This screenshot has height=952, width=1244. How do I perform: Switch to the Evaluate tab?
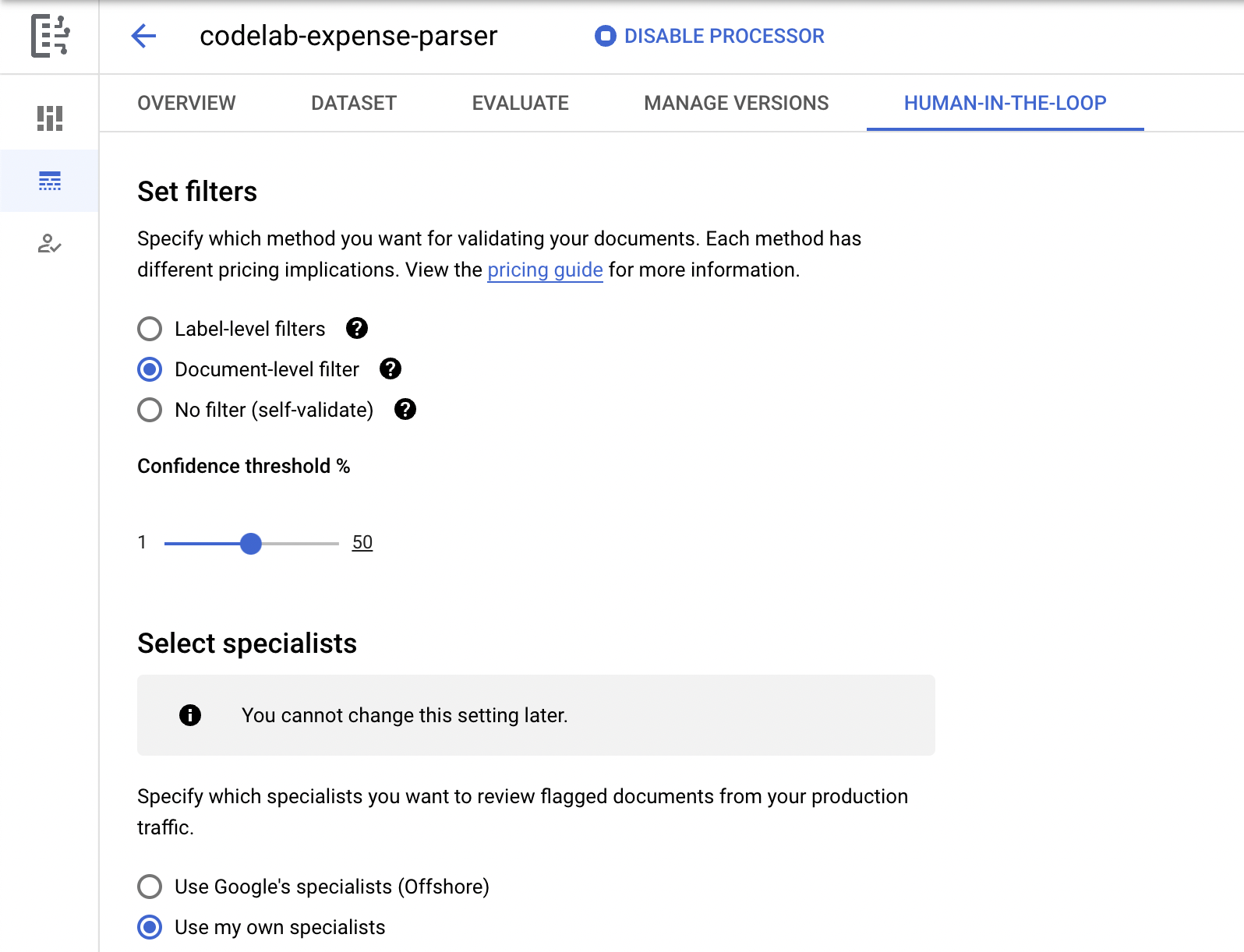click(520, 103)
